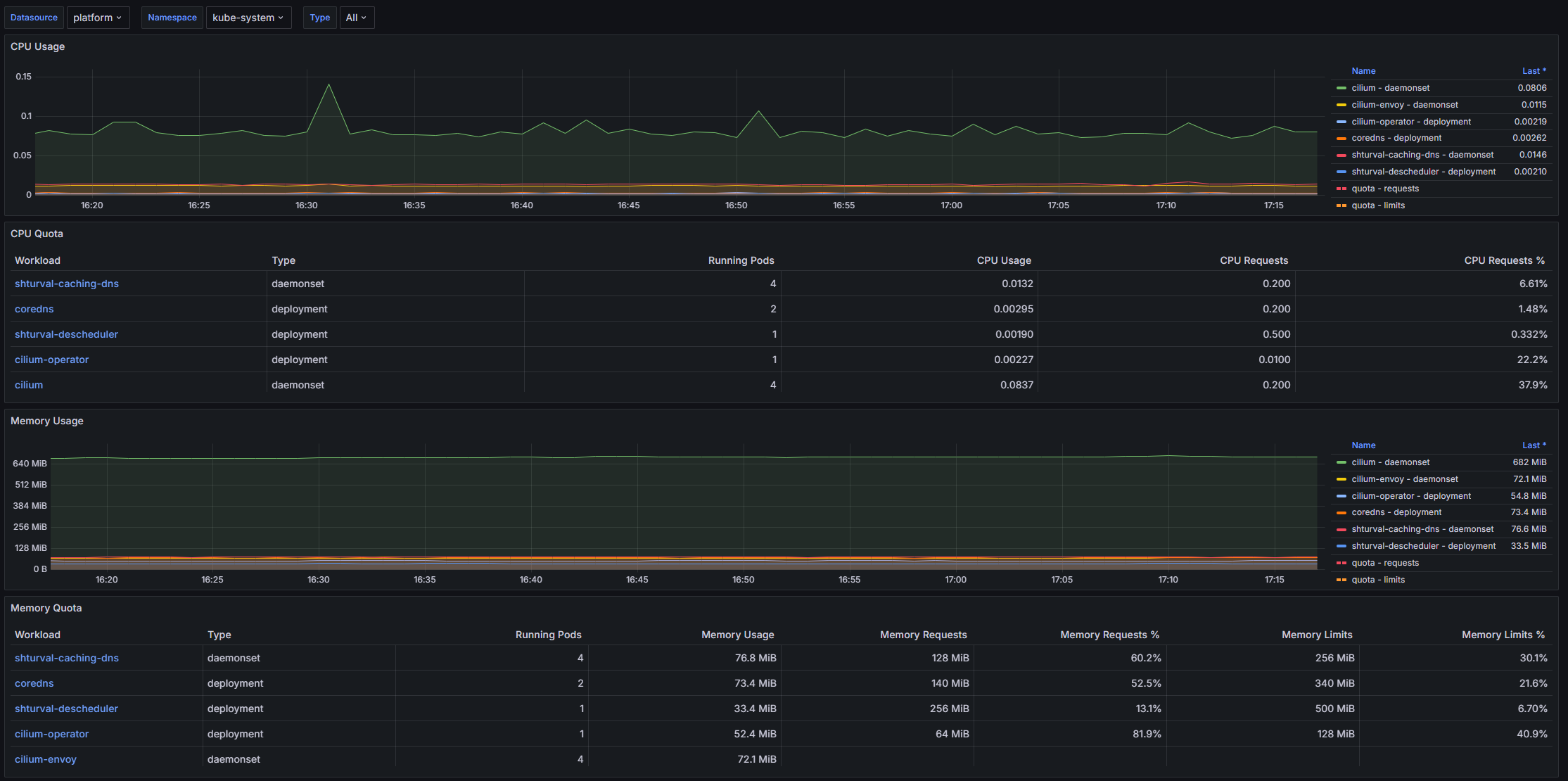Screen dimensions: 1568x781
Task: Open the Datasource platform dropdown
Action: pos(98,18)
